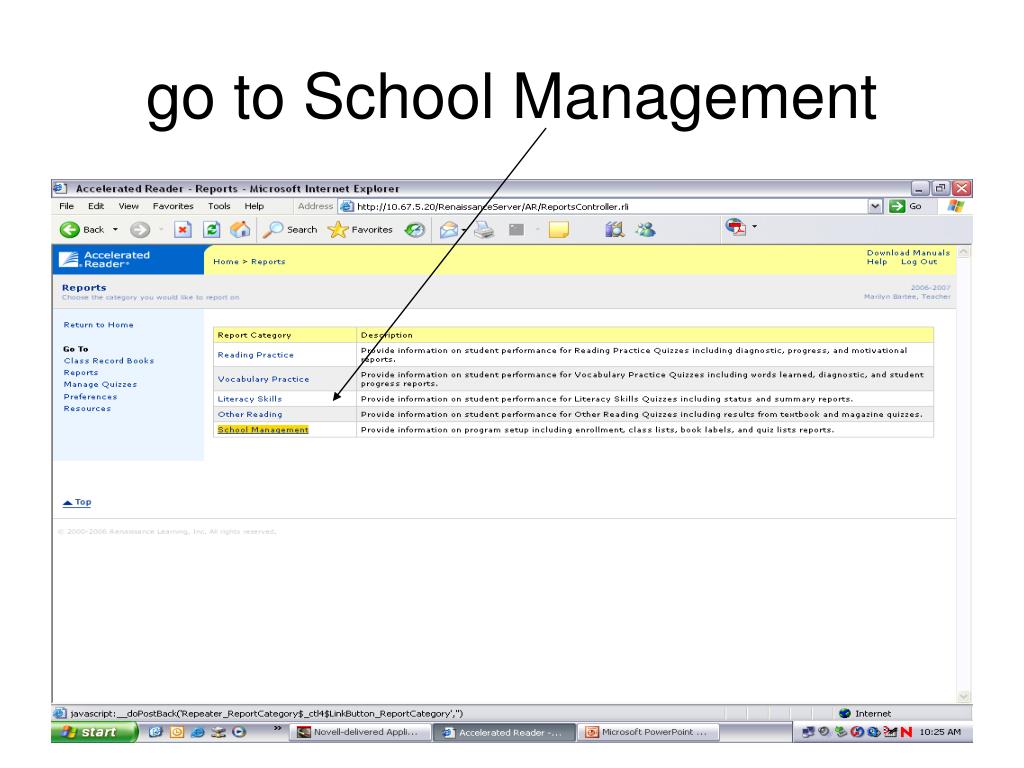Click the green Back arrow button

point(70,230)
